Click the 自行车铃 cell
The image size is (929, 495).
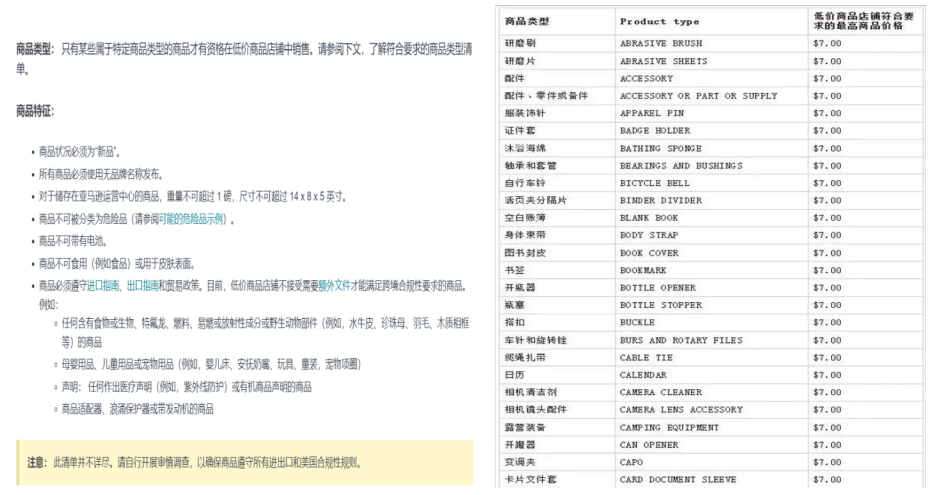point(558,183)
